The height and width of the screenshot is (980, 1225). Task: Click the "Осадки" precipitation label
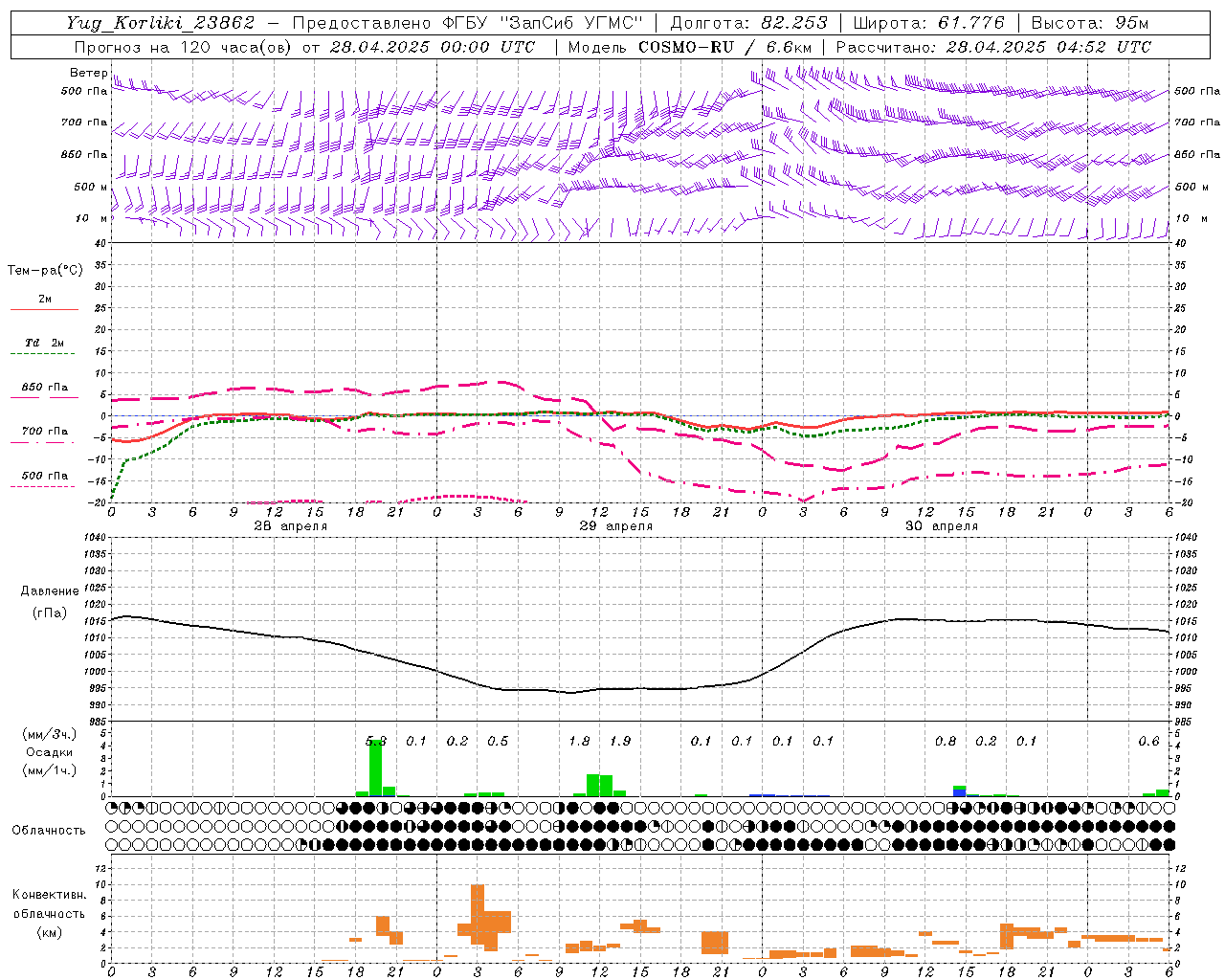(49, 752)
